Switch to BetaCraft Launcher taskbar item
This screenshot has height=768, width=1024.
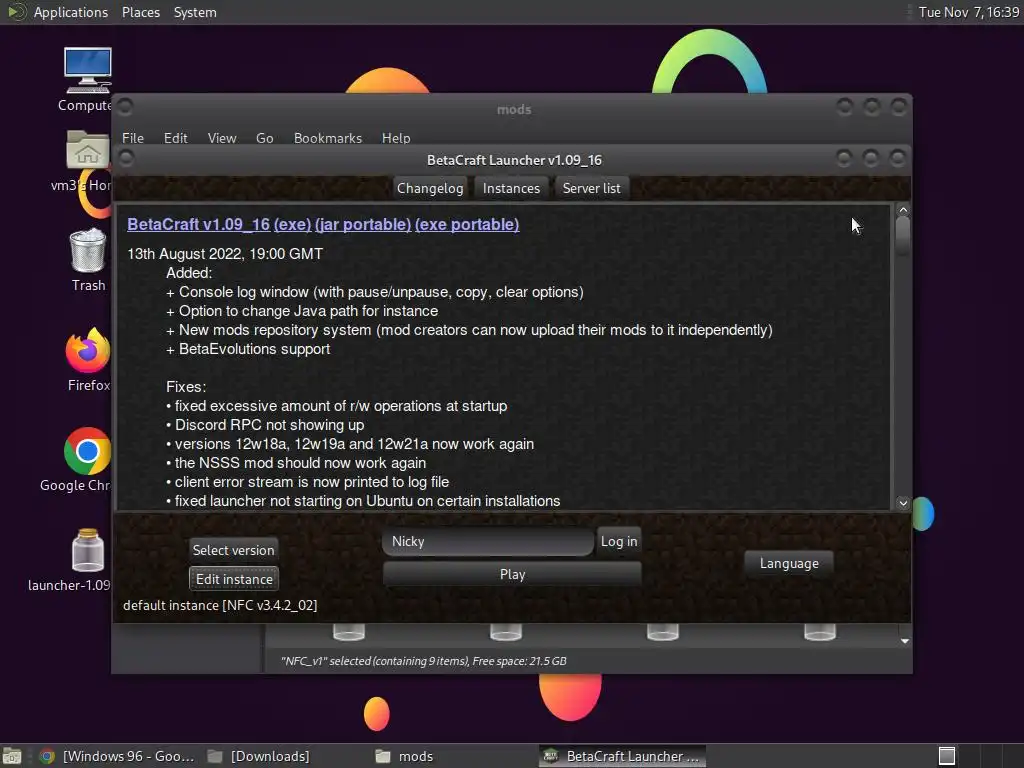(623, 756)
